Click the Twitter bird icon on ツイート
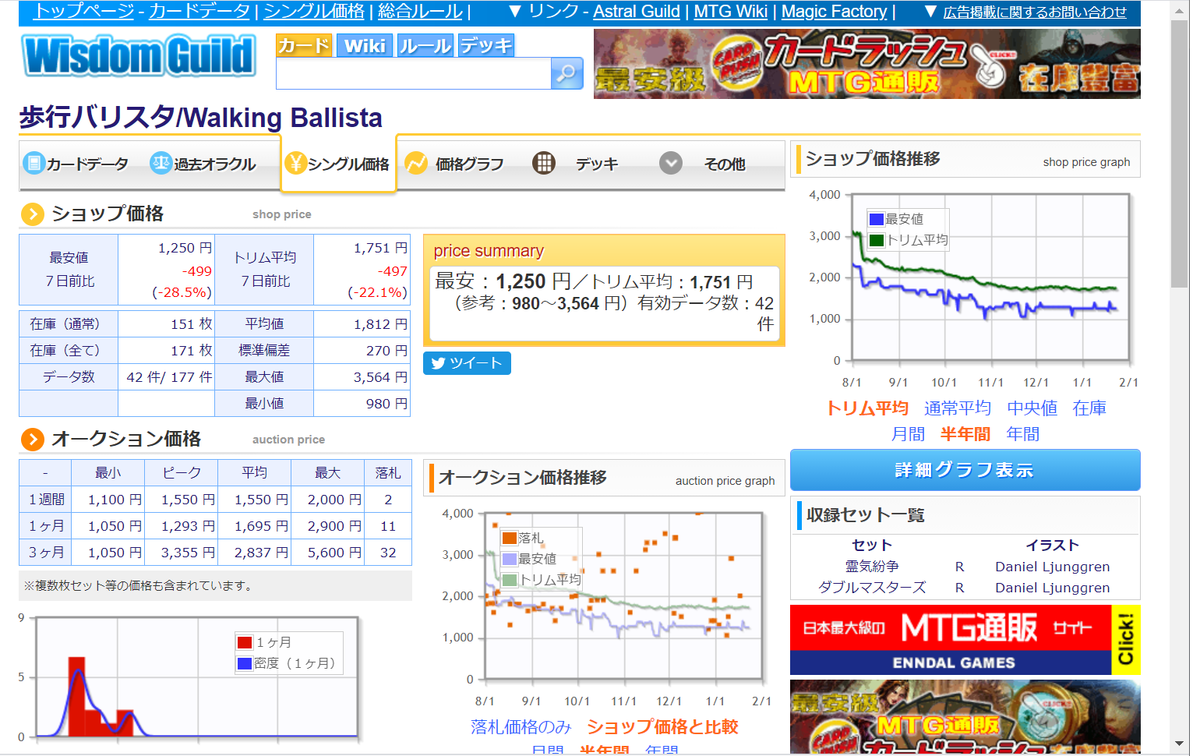Viewport: 1200px width, 756px height. [x=437, y=363]
